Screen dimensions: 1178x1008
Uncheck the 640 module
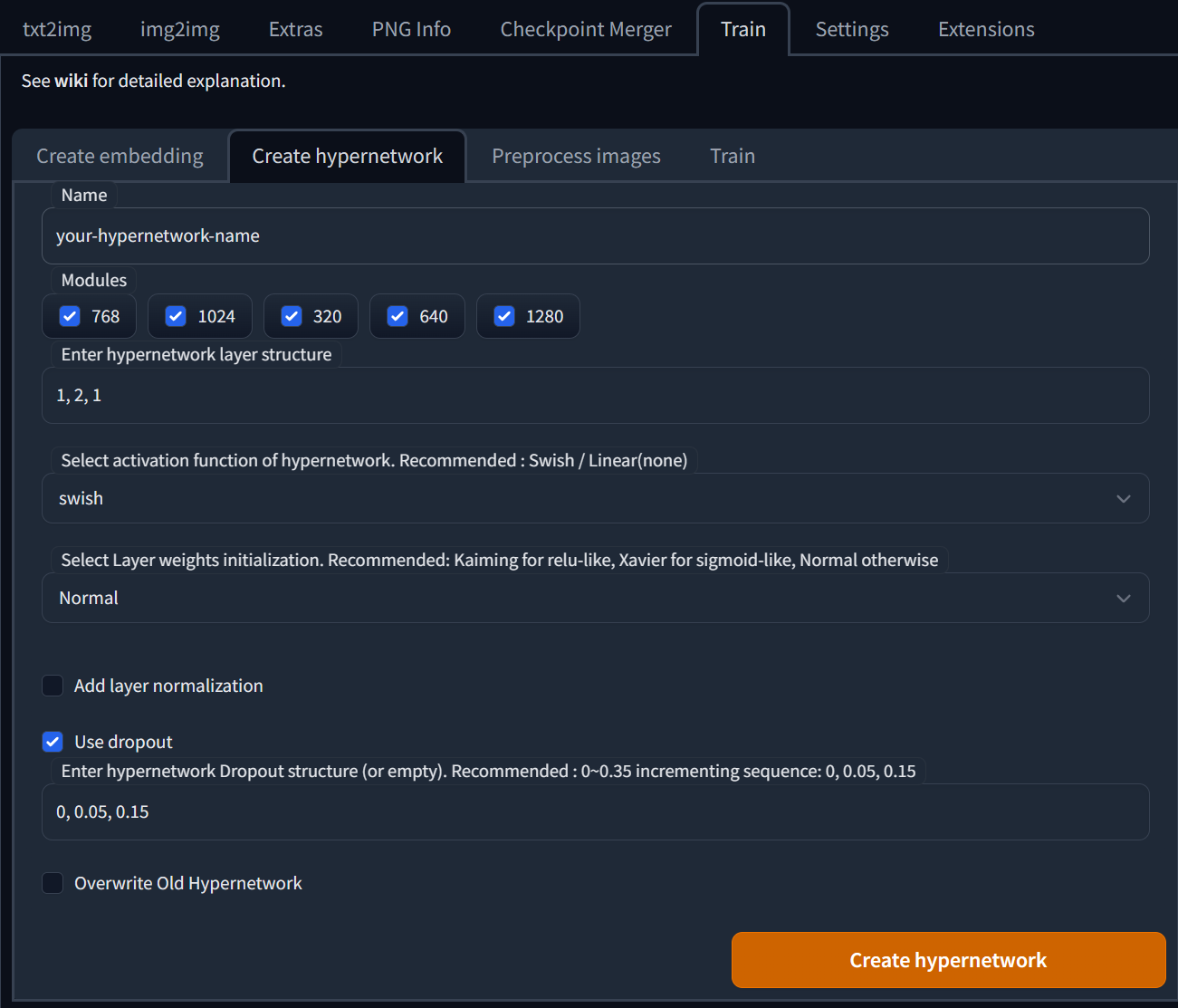tap(397, 316)
